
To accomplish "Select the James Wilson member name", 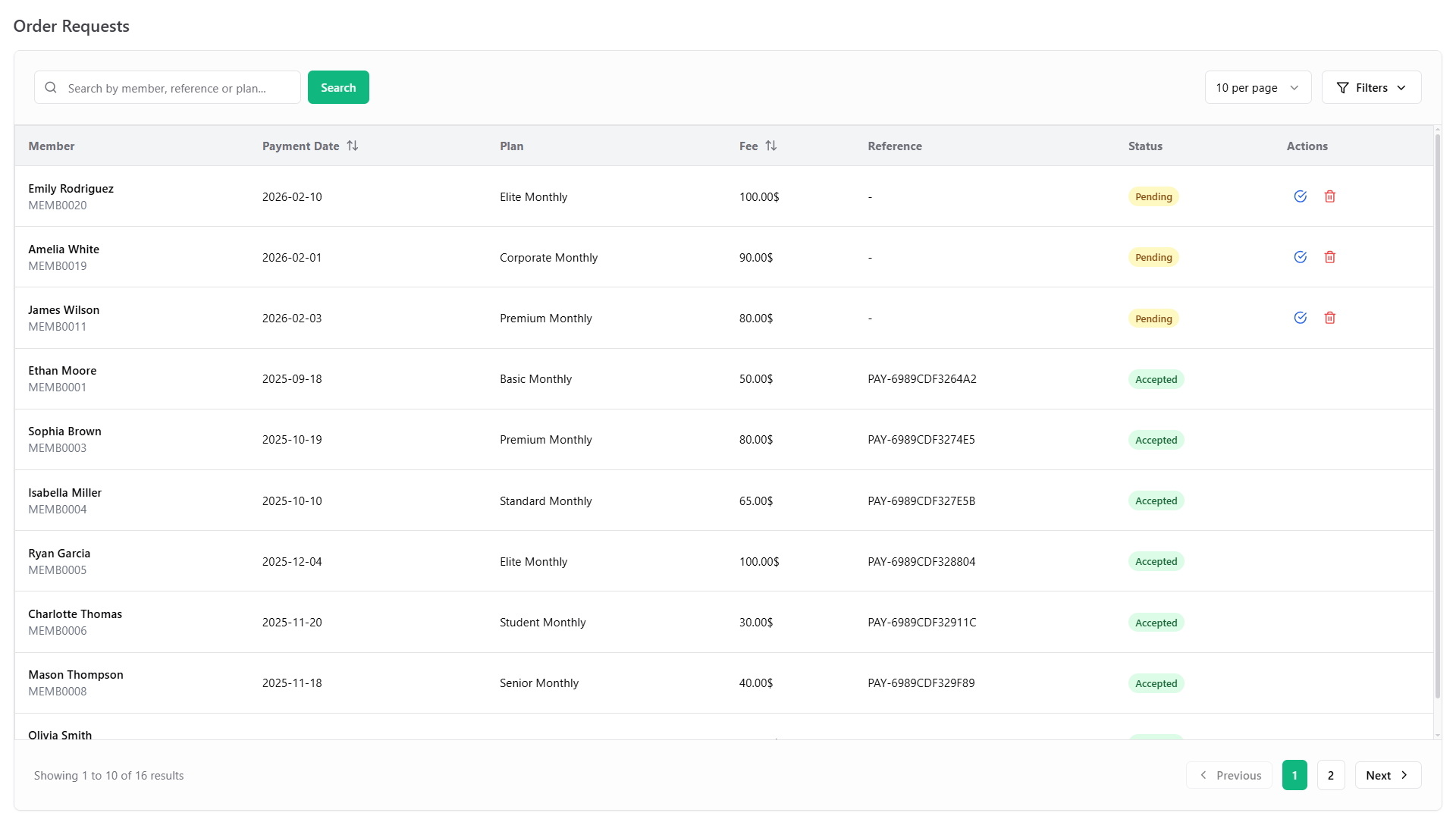I will pos(64,310).
